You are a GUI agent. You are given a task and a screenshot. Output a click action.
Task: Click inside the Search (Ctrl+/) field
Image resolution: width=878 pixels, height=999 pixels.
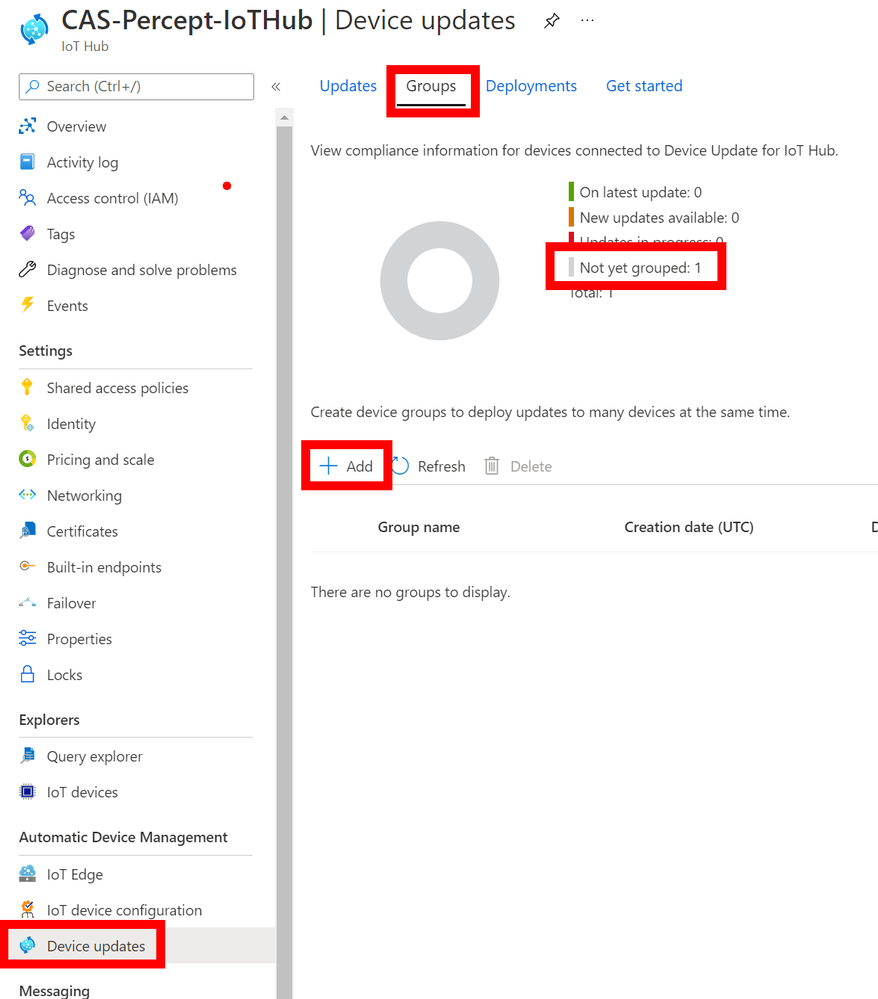click(x=136, y=87)
